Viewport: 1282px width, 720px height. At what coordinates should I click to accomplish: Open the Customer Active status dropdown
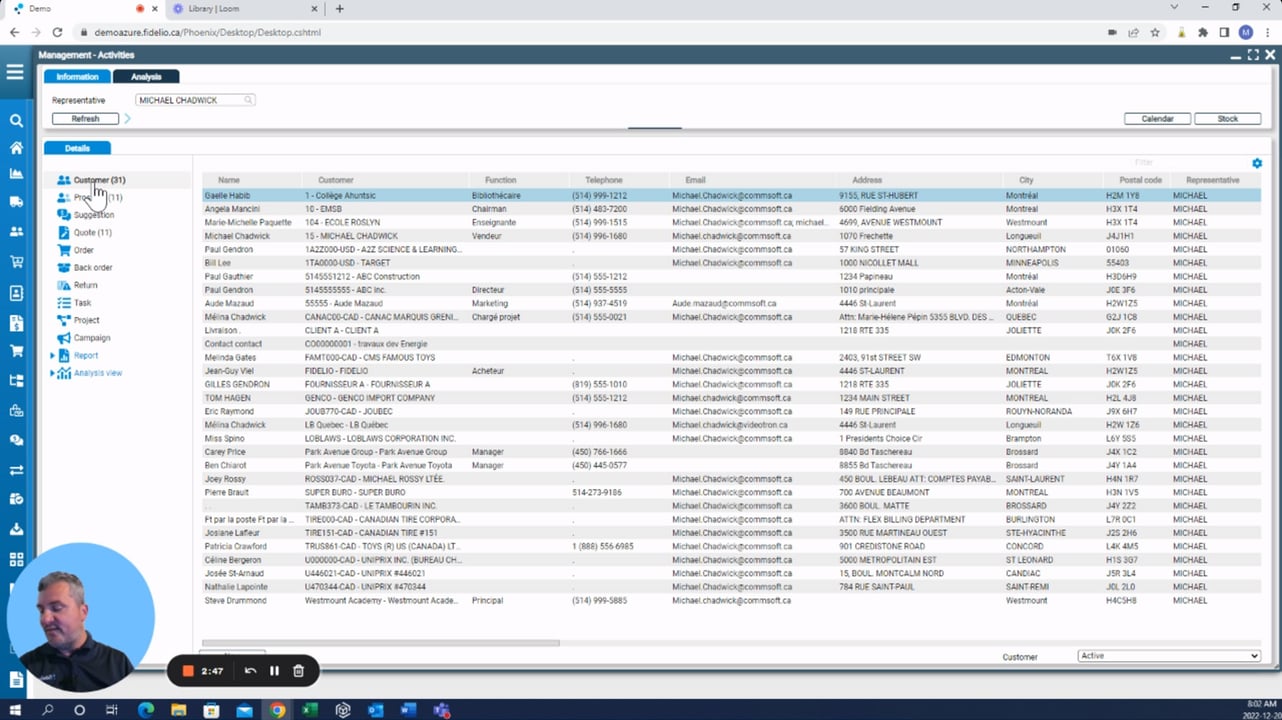click(1169, 656)
